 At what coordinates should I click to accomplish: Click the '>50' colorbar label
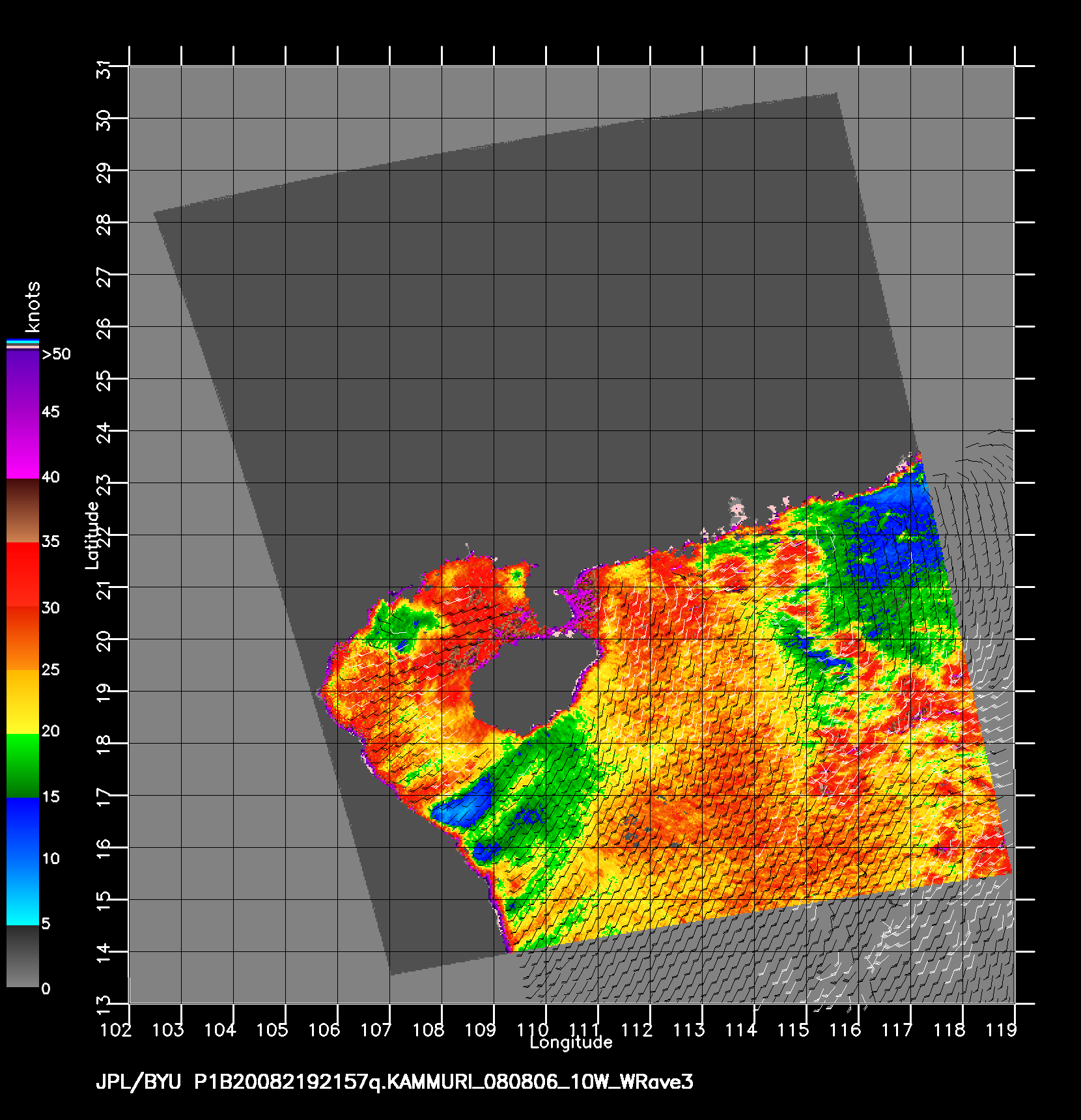click(56, 354)
